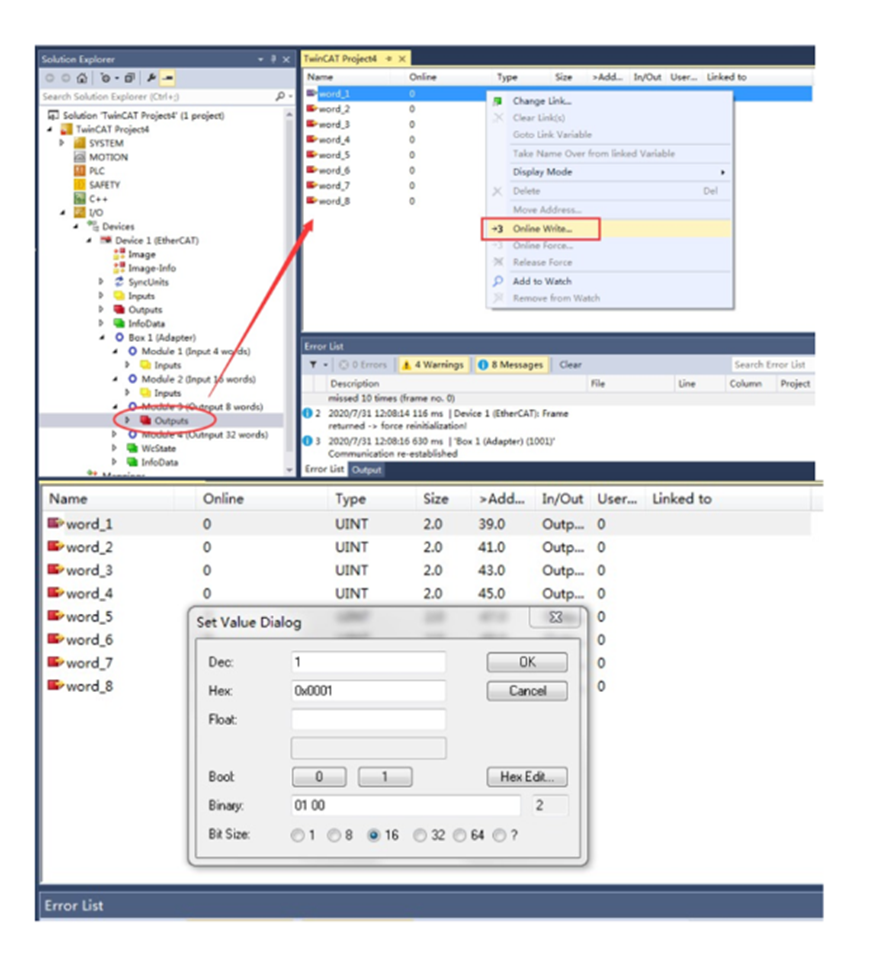Select Bit Size 32 radio button
This screenshot has width=889, height=976.
(x=420, y=835)
